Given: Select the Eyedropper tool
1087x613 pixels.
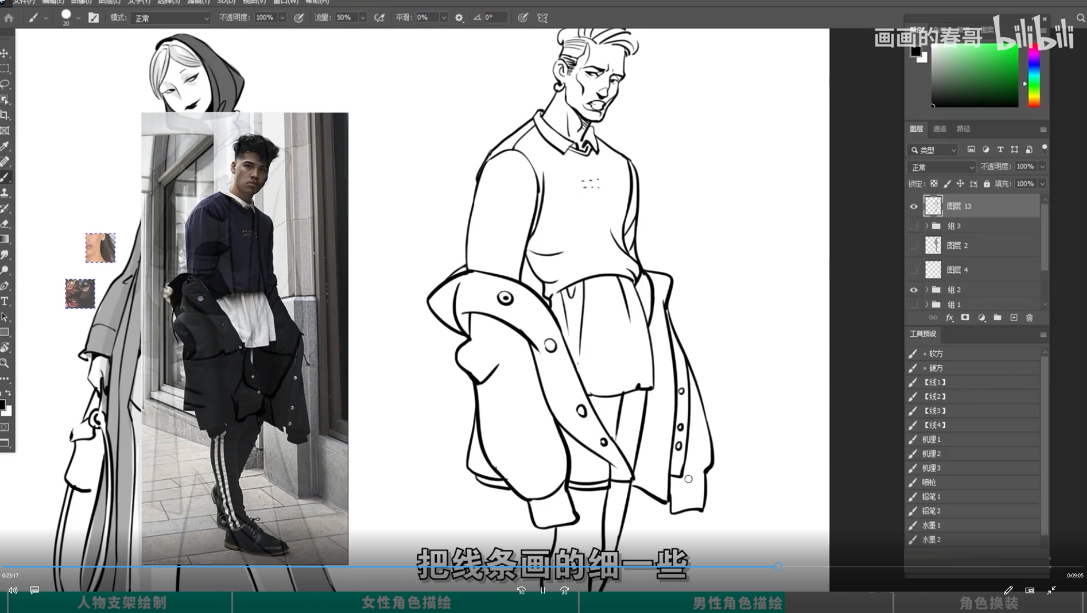Looking at the screenshot, I should 5,146.
